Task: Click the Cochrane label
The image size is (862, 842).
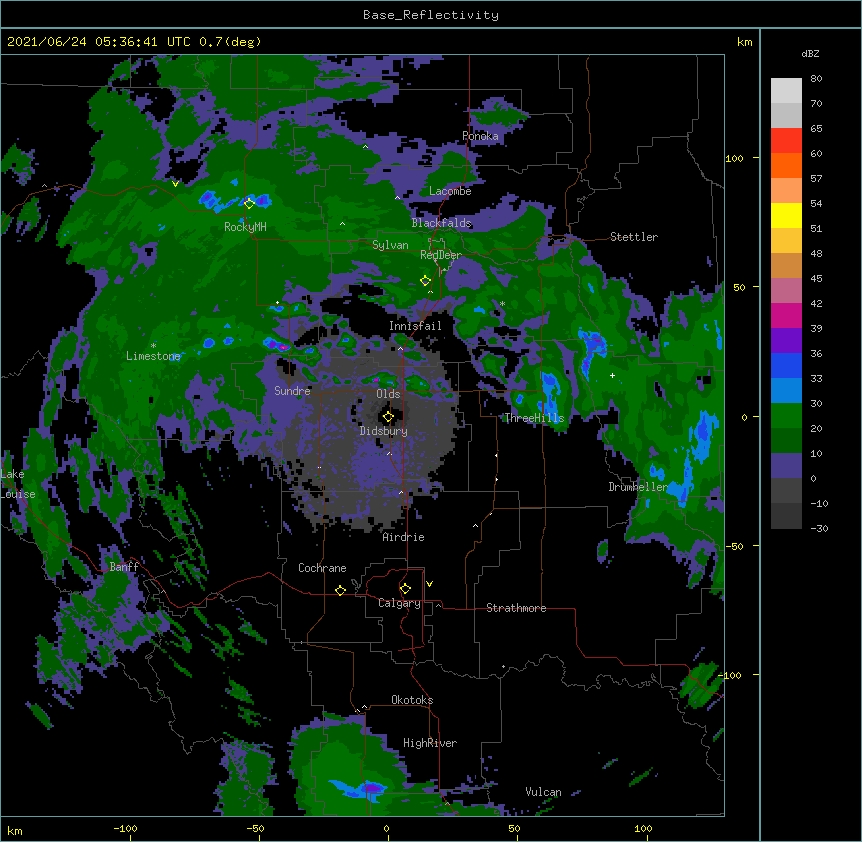Action: (322, 568)
